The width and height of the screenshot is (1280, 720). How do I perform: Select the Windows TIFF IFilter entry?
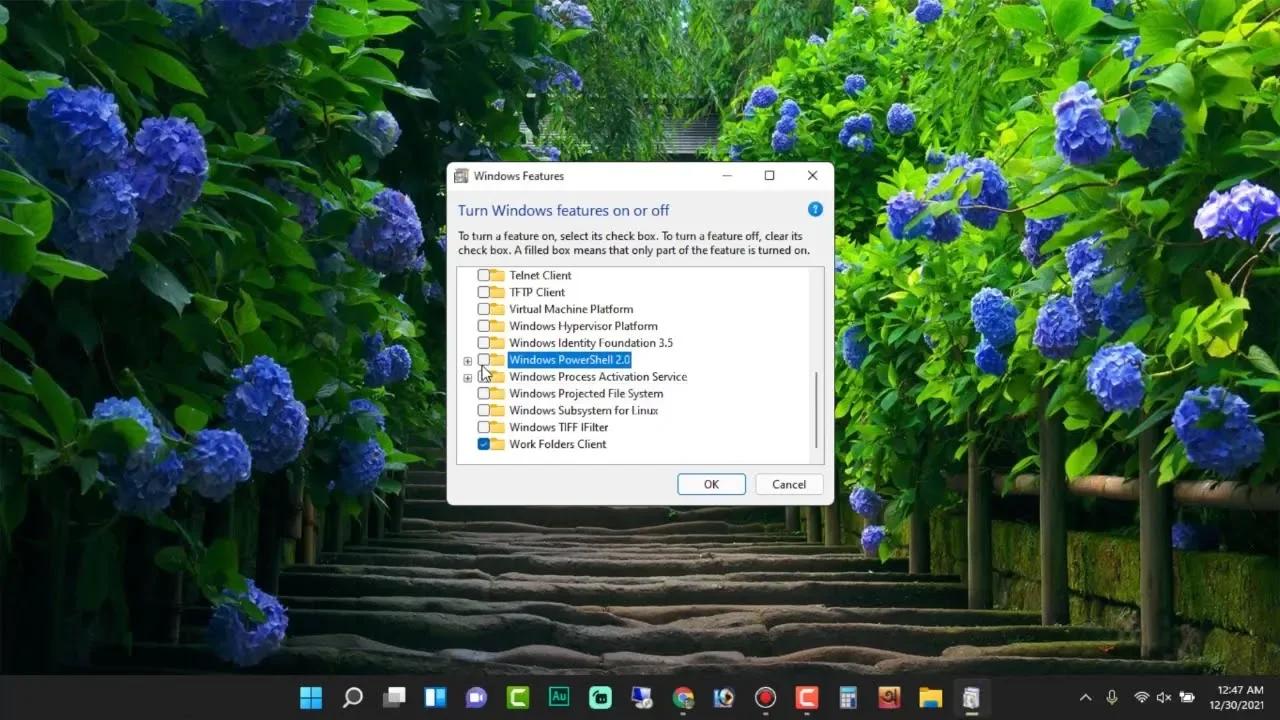[561, 427]
